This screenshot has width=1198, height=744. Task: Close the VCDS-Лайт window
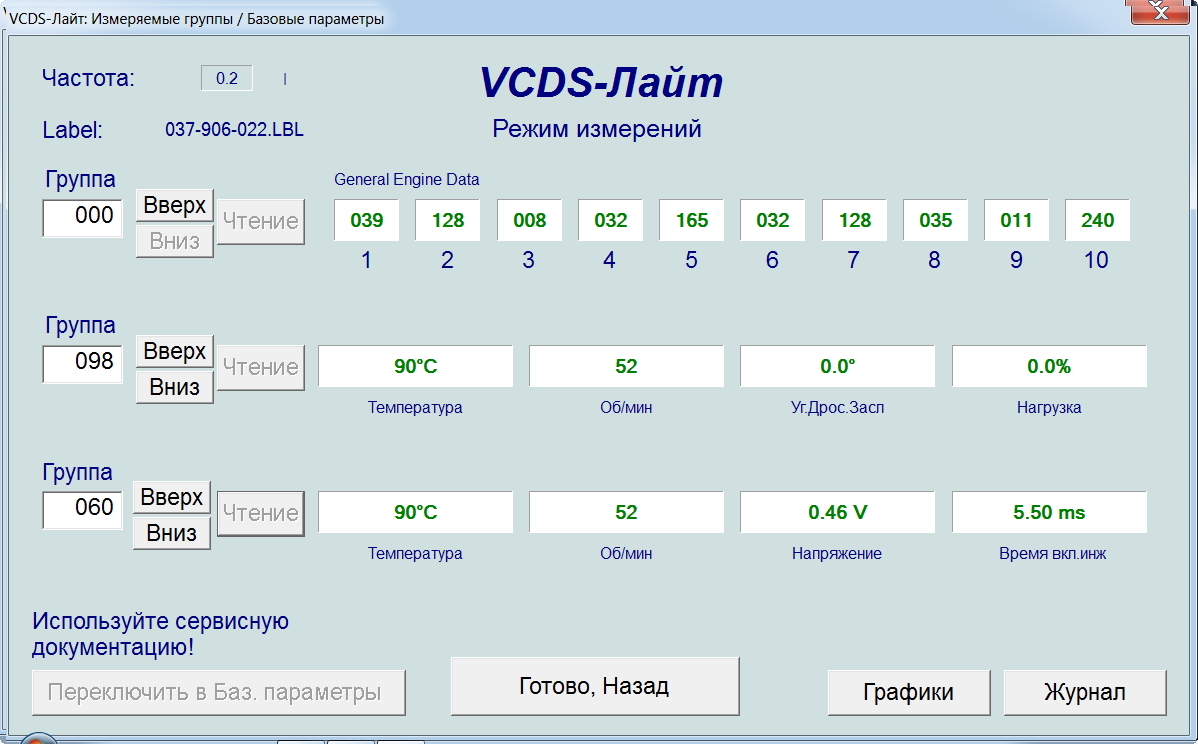coord(1160,11)
